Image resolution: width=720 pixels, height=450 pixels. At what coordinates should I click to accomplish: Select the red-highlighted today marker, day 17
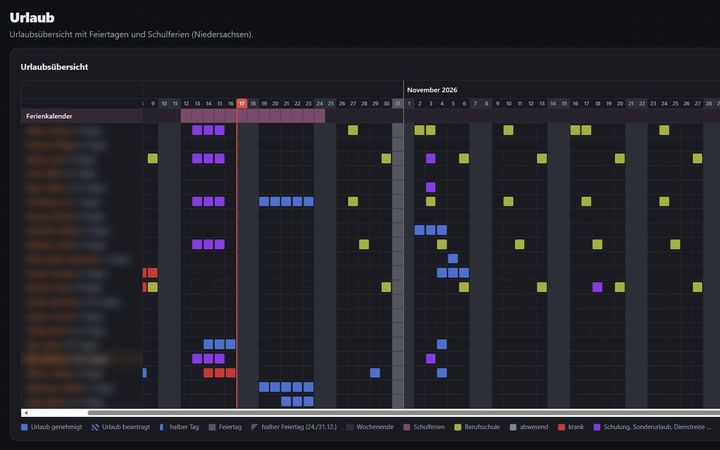pos(242,104)
